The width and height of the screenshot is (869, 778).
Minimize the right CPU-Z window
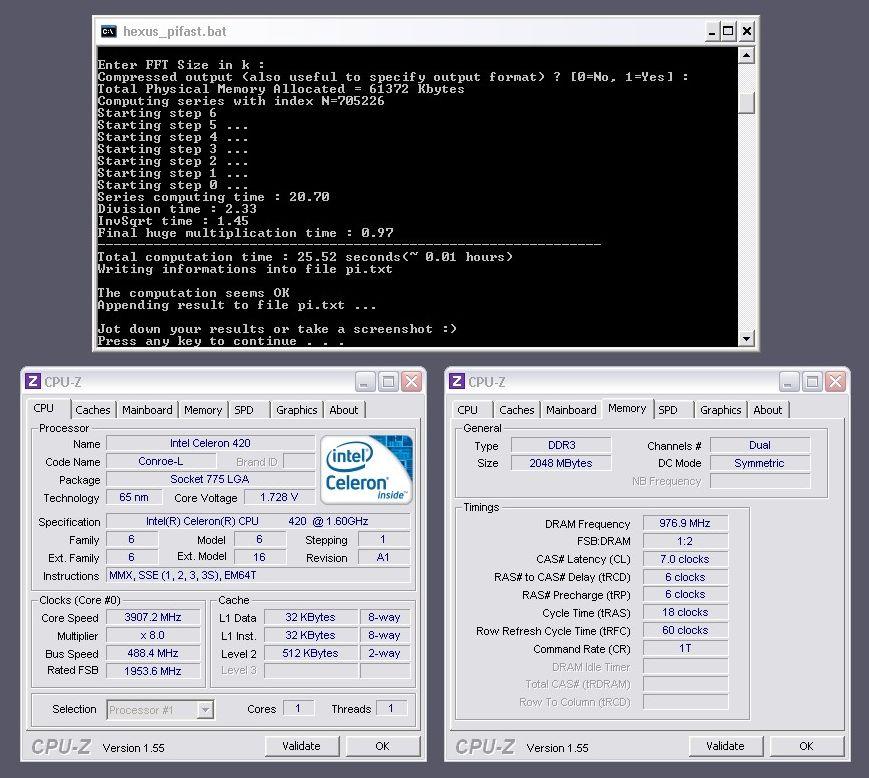[x=789, y=382]
